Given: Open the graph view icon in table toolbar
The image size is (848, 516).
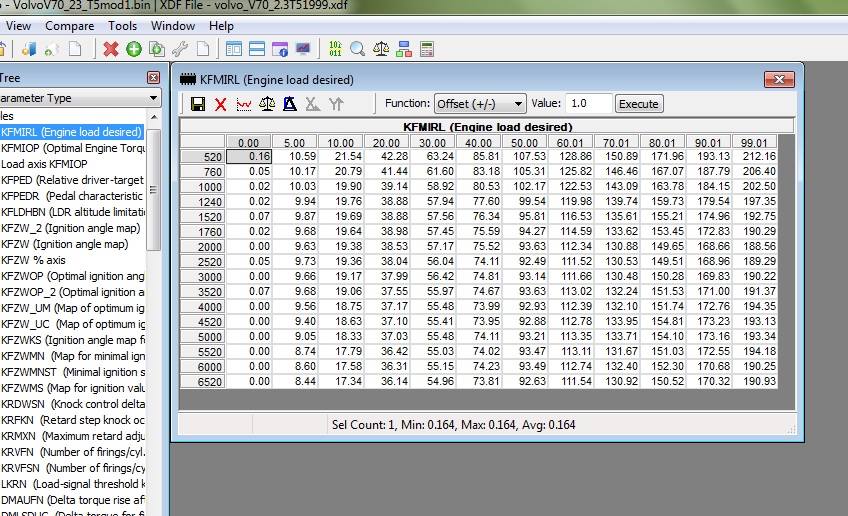Looking at the screenshot, I should 243,104.
